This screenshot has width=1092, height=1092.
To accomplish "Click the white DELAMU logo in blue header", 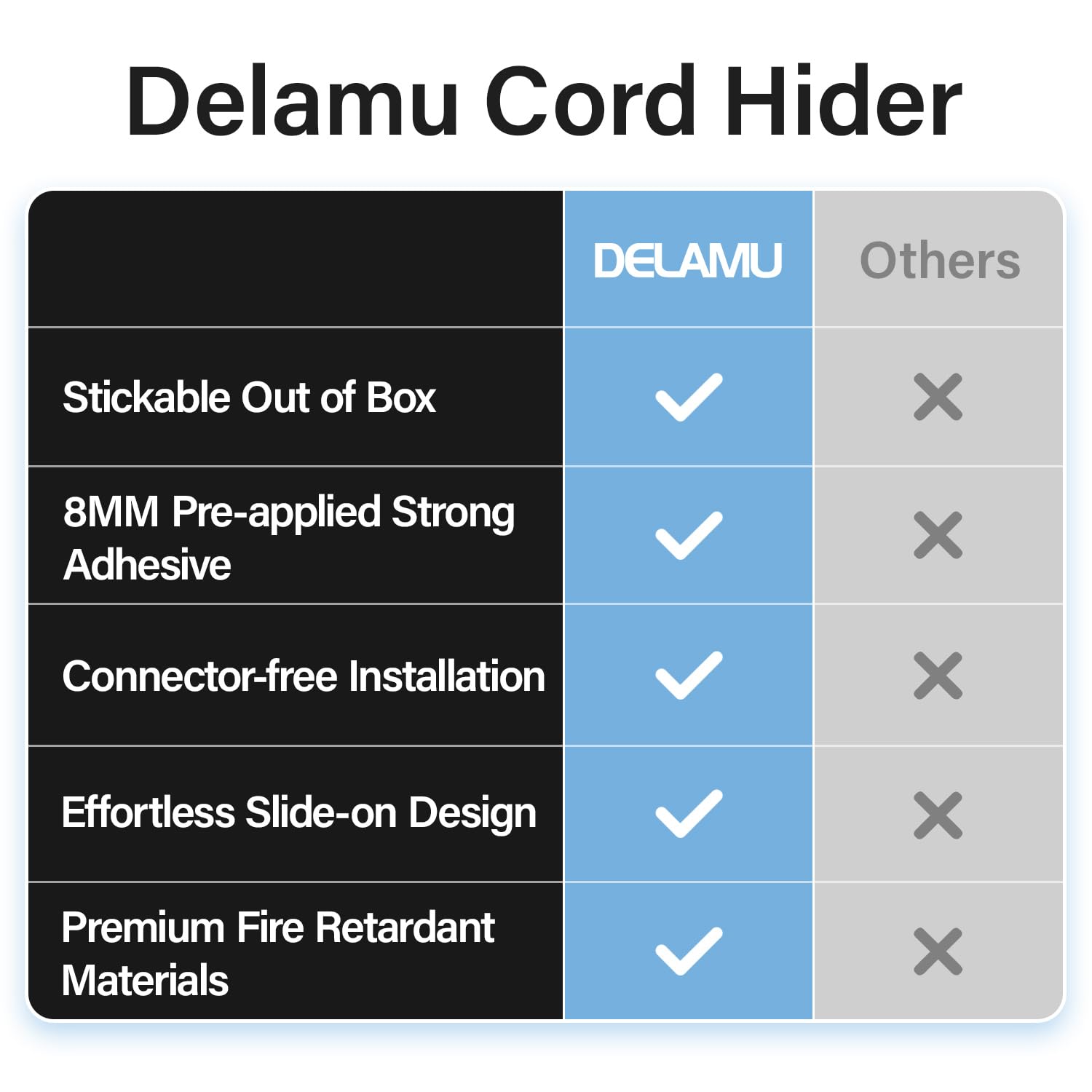I will pos(688,261).
